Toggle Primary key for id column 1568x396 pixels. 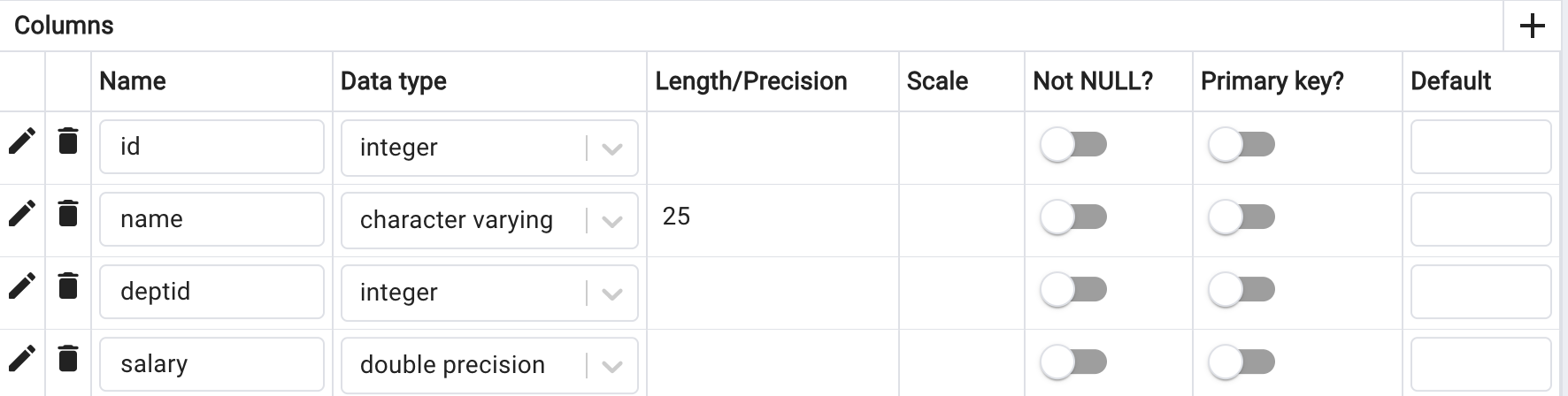pyautogui.click(x=1241, y=145)
